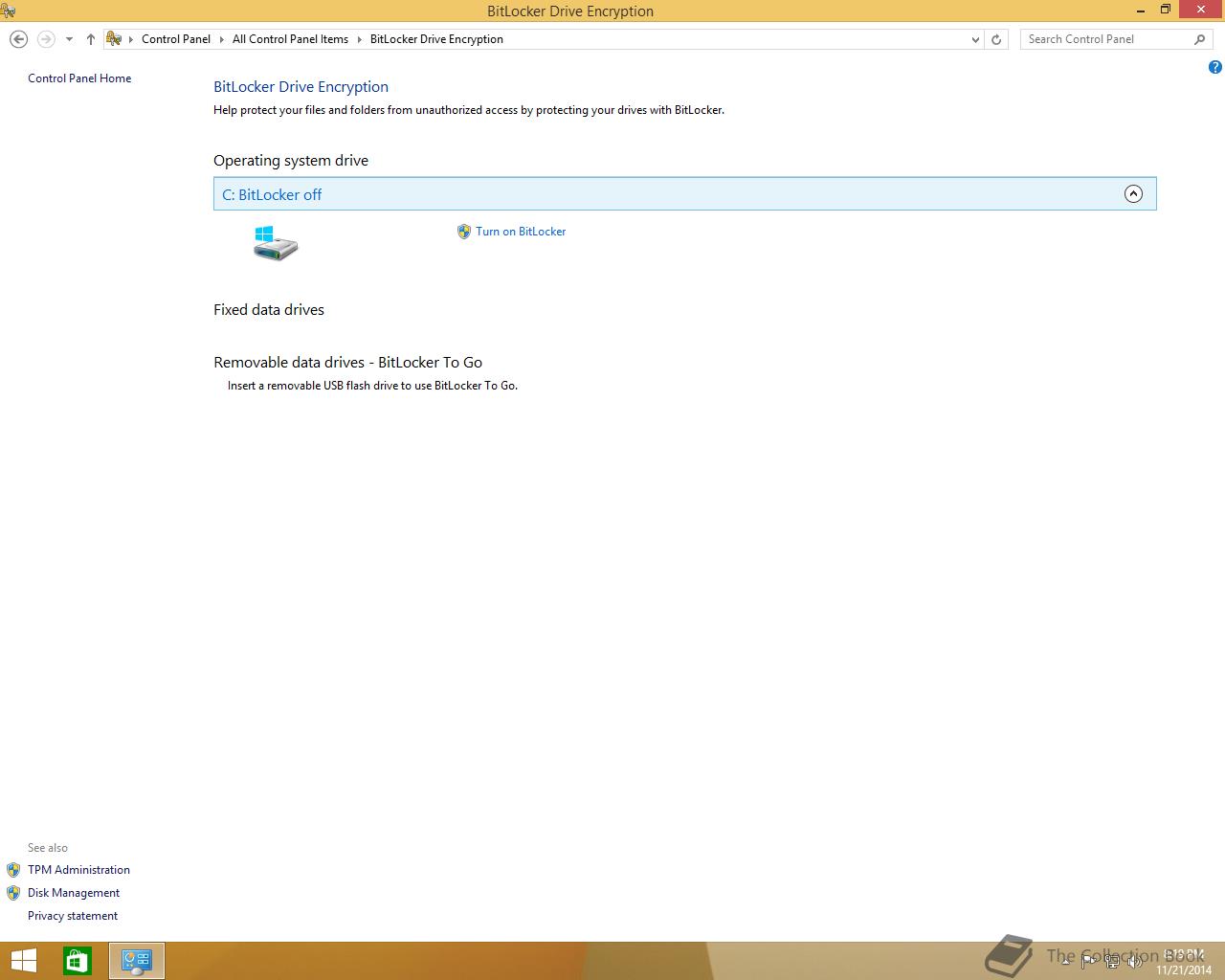This screenshot has width=1225, height=980.
Task: Click the shield icon beside Turn on BitLocker
Action: [x=464, y=232]
